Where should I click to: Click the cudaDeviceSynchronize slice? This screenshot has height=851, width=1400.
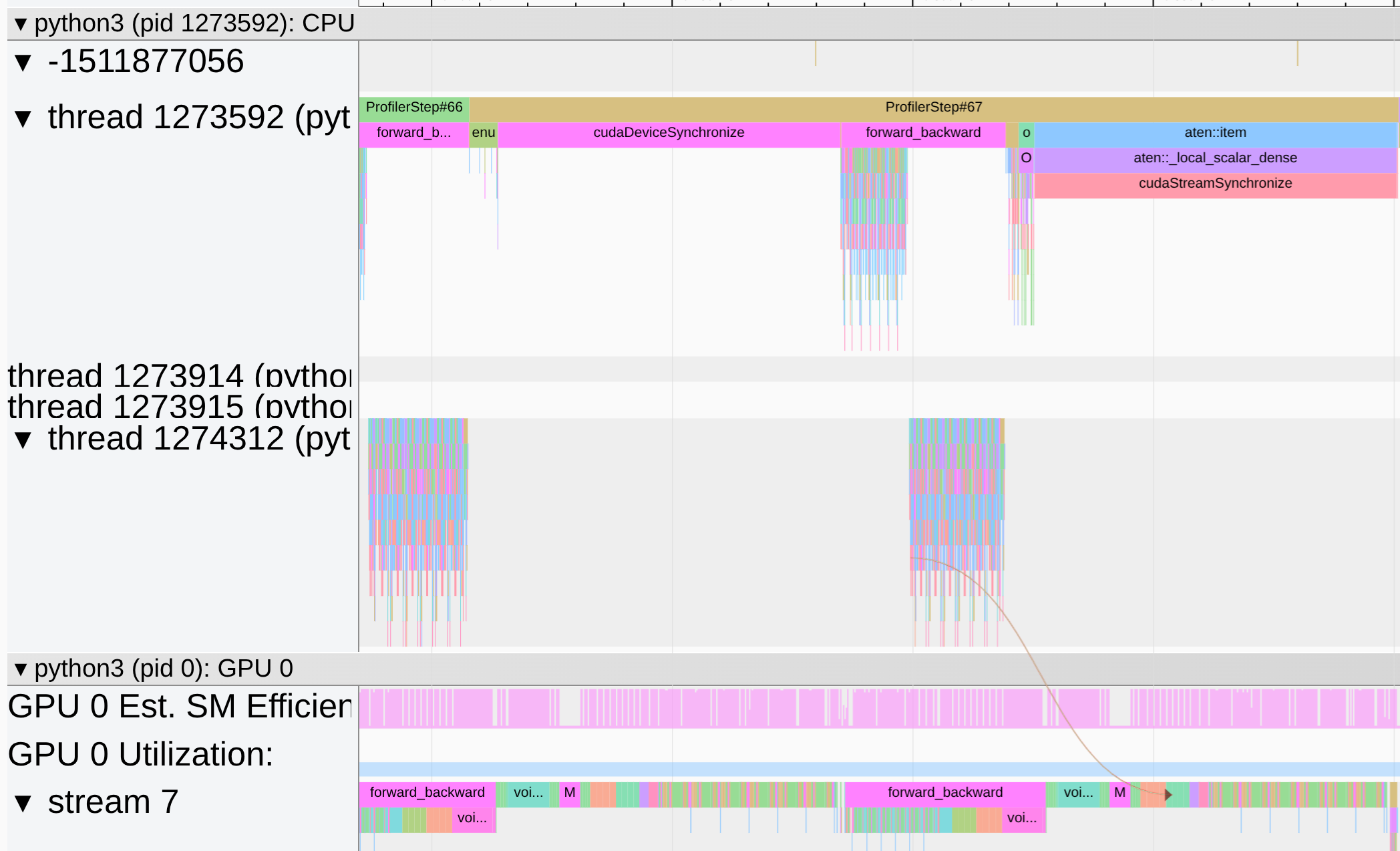[x=668, y=133]
